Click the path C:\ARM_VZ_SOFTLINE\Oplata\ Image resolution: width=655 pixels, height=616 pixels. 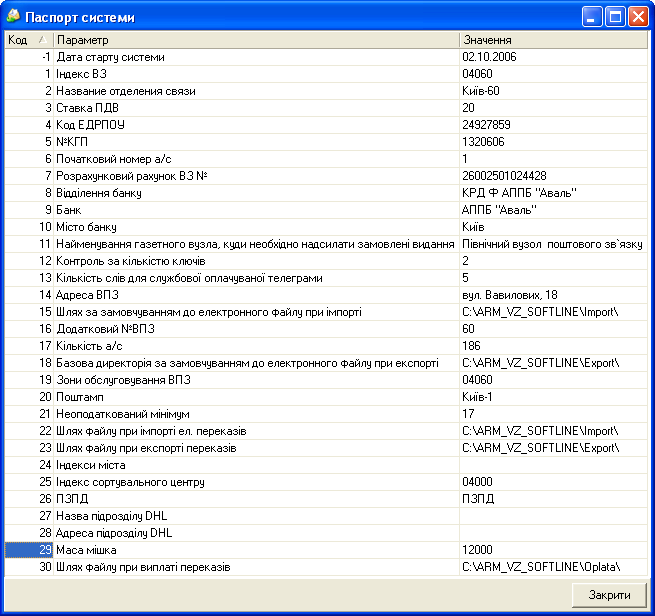coord(541,567)
